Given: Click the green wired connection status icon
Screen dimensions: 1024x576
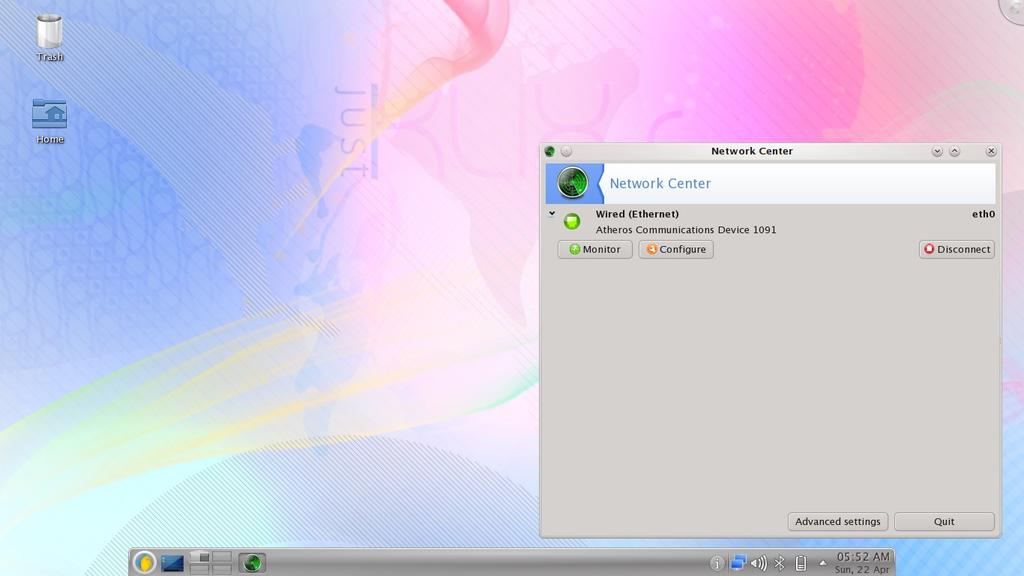Looking at the screenshot, I should [572, 221].
